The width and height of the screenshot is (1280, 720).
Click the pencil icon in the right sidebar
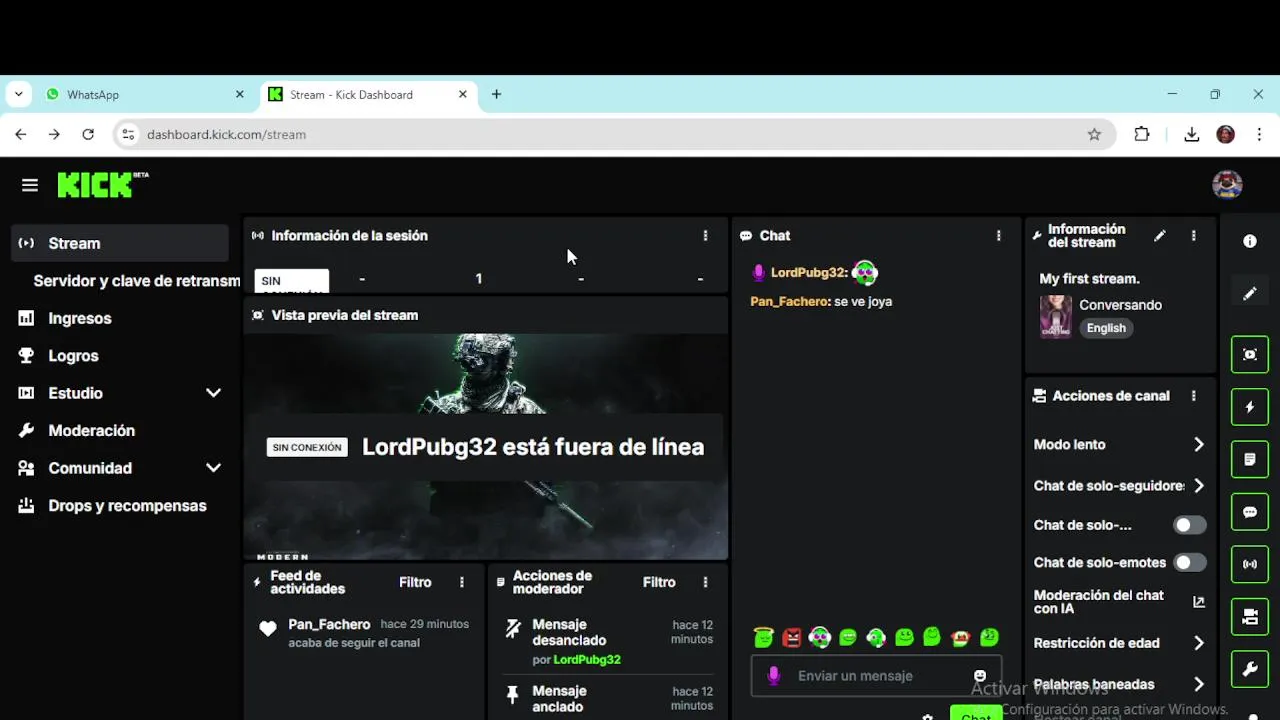(1250, 294)
